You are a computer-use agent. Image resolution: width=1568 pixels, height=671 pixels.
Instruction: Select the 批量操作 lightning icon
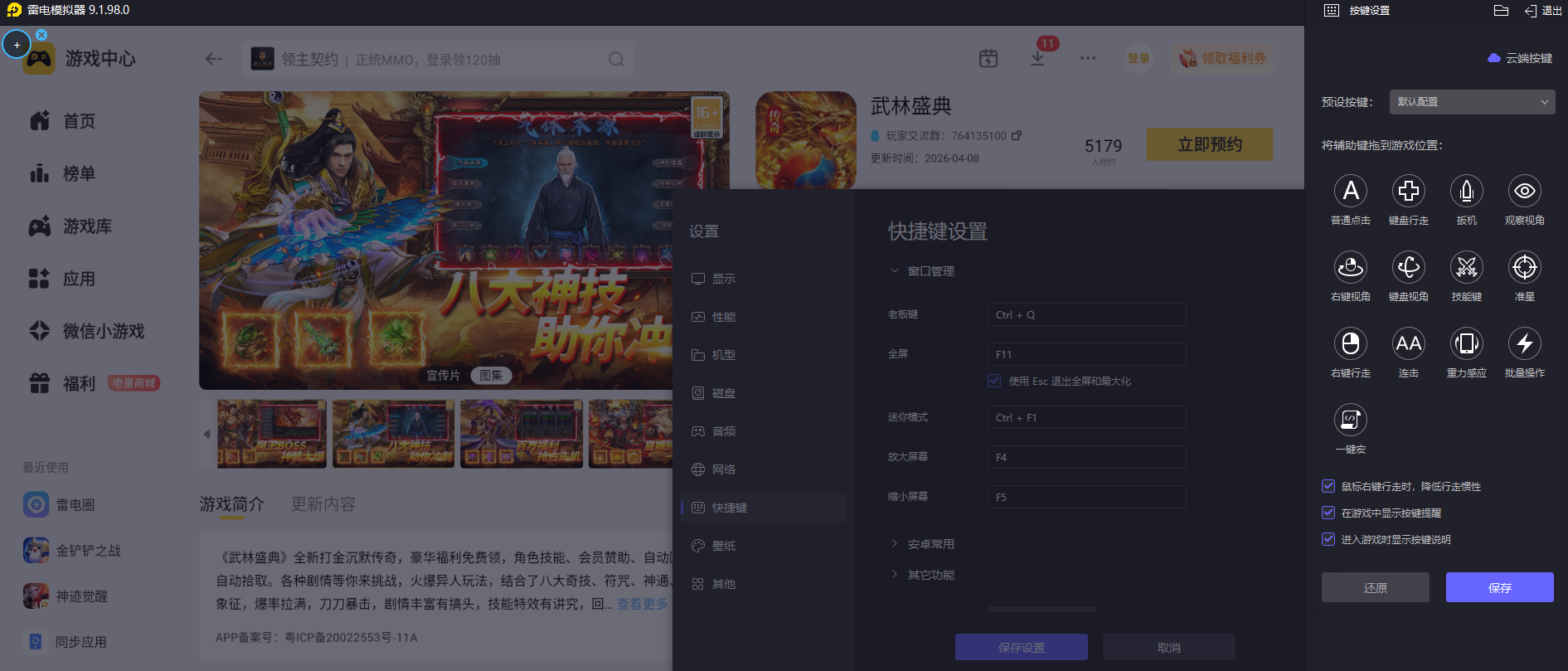(x=1525, y=343)
